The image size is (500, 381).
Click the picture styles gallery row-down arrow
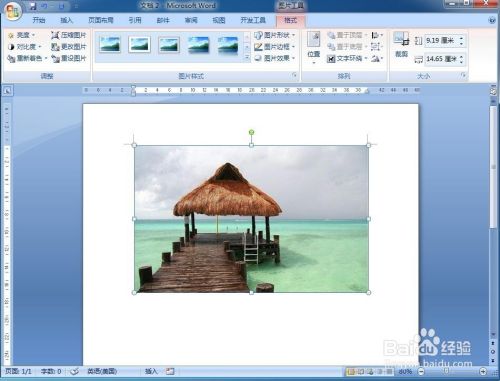[x=247, y=47]
